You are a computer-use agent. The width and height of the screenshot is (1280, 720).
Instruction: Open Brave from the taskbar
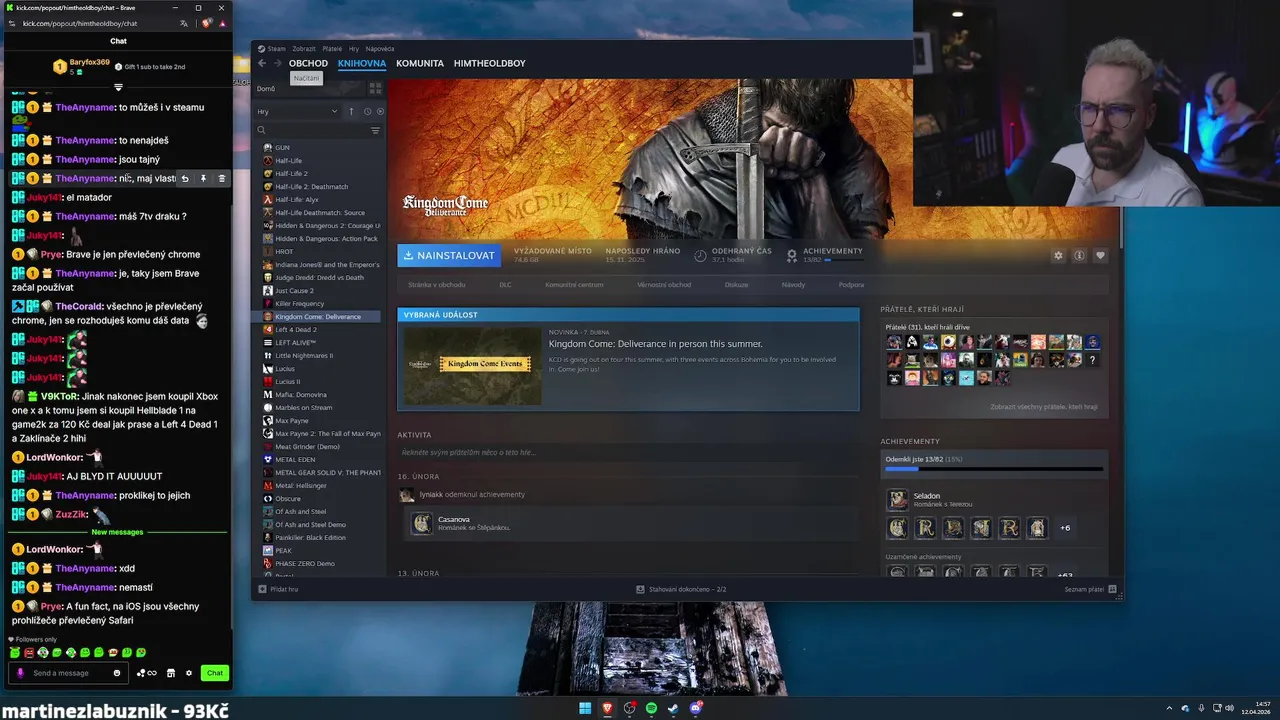tap(607, 708)
